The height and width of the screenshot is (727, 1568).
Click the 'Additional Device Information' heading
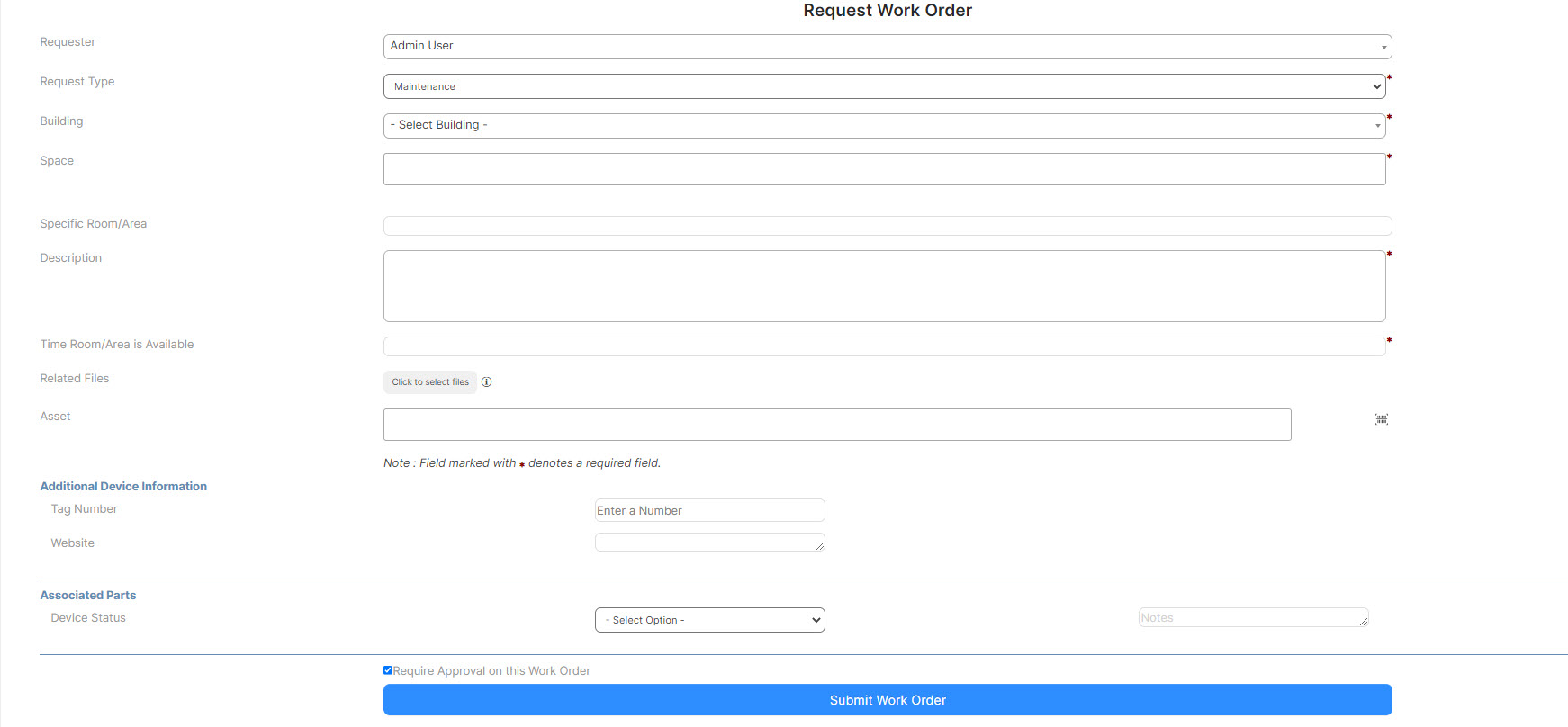click(123, 486)
